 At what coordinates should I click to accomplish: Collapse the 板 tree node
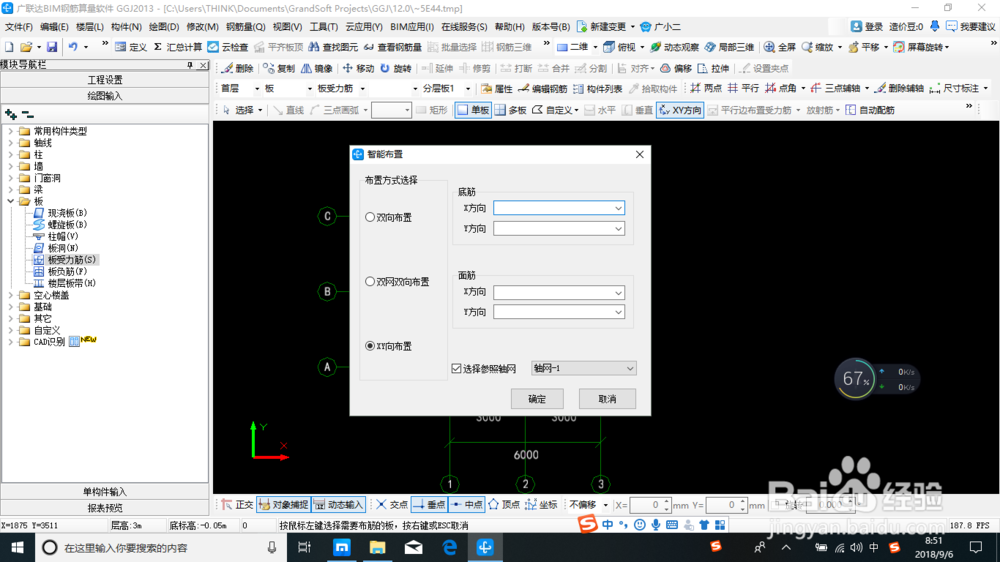(10, 201)
